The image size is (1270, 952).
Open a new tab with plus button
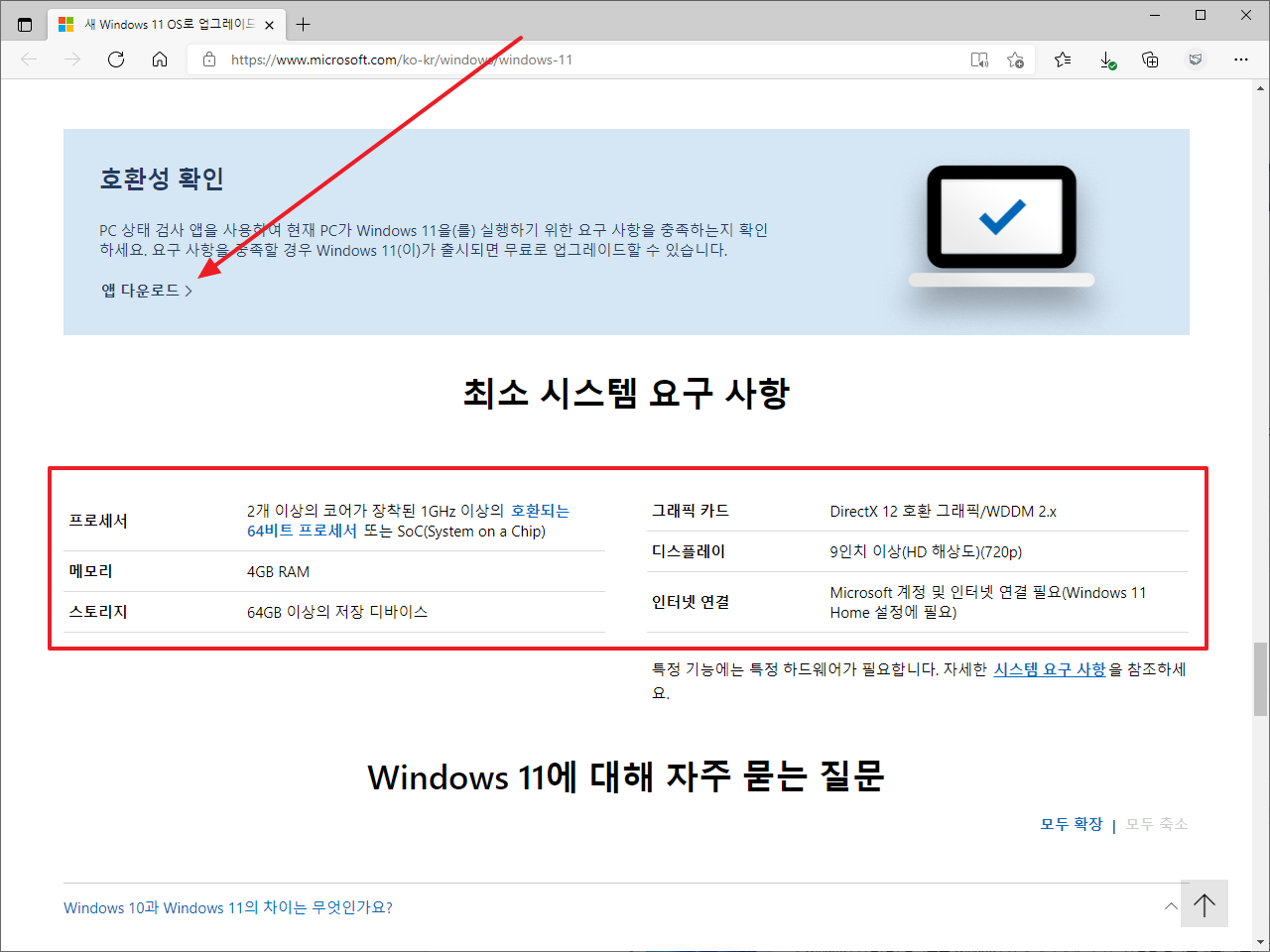(x=304, y=24)
